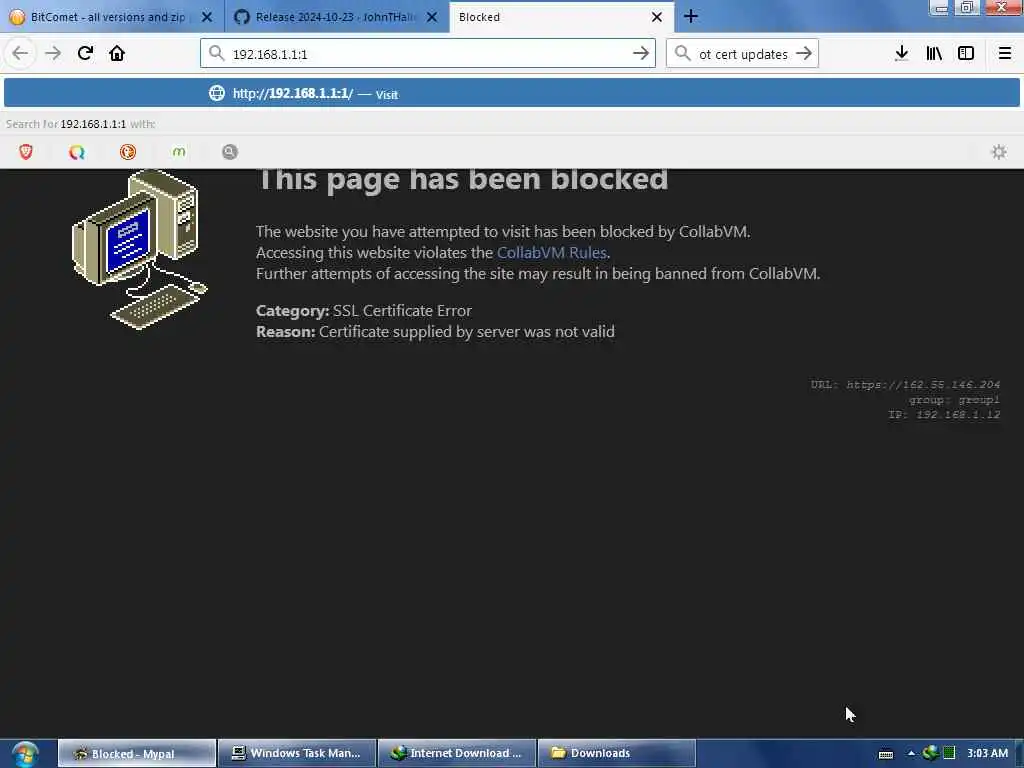Open the Downloads arrow toolbar button
This screenshot has width=1024, height=768.
(x=901, y=54)
